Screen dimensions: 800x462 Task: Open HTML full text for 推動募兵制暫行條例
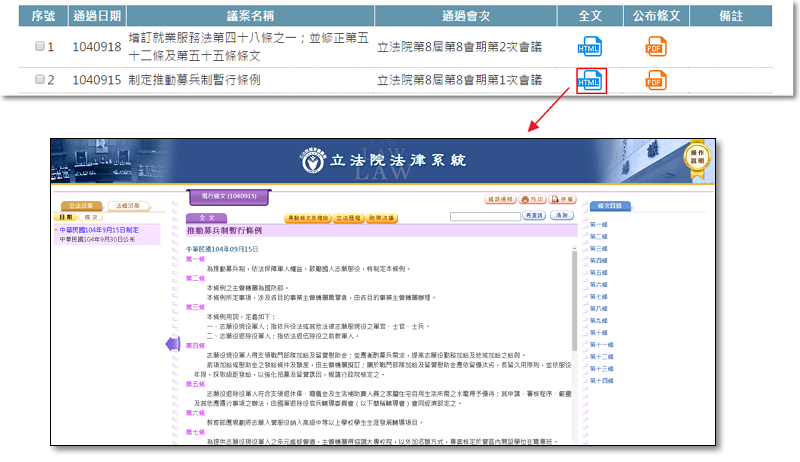point(590,80)
